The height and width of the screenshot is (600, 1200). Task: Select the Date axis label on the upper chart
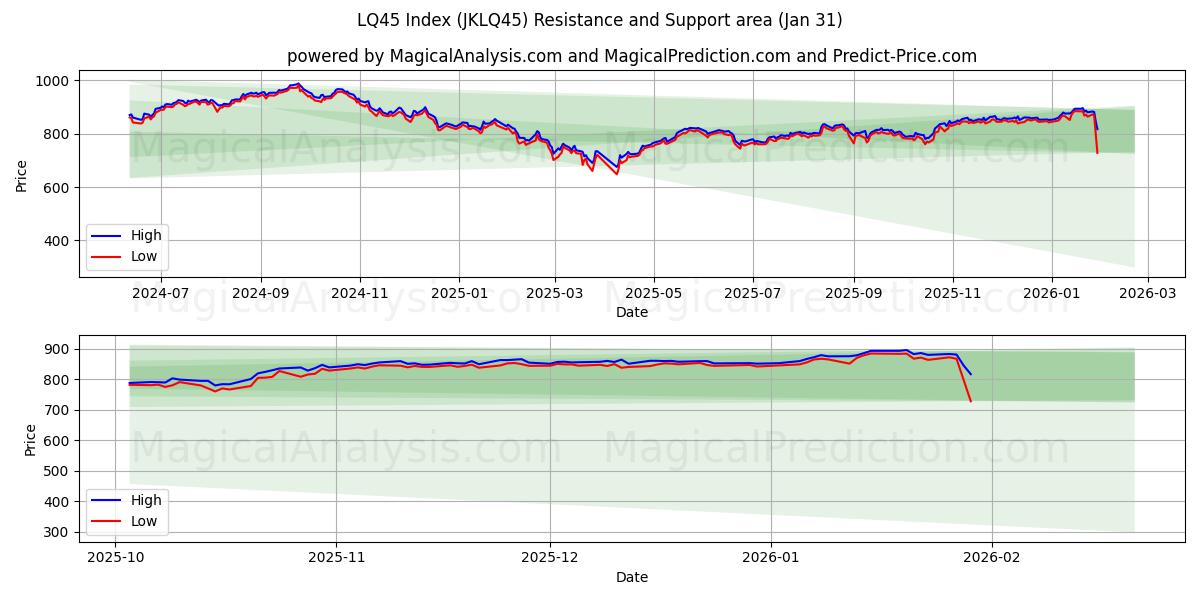[630, 314]
